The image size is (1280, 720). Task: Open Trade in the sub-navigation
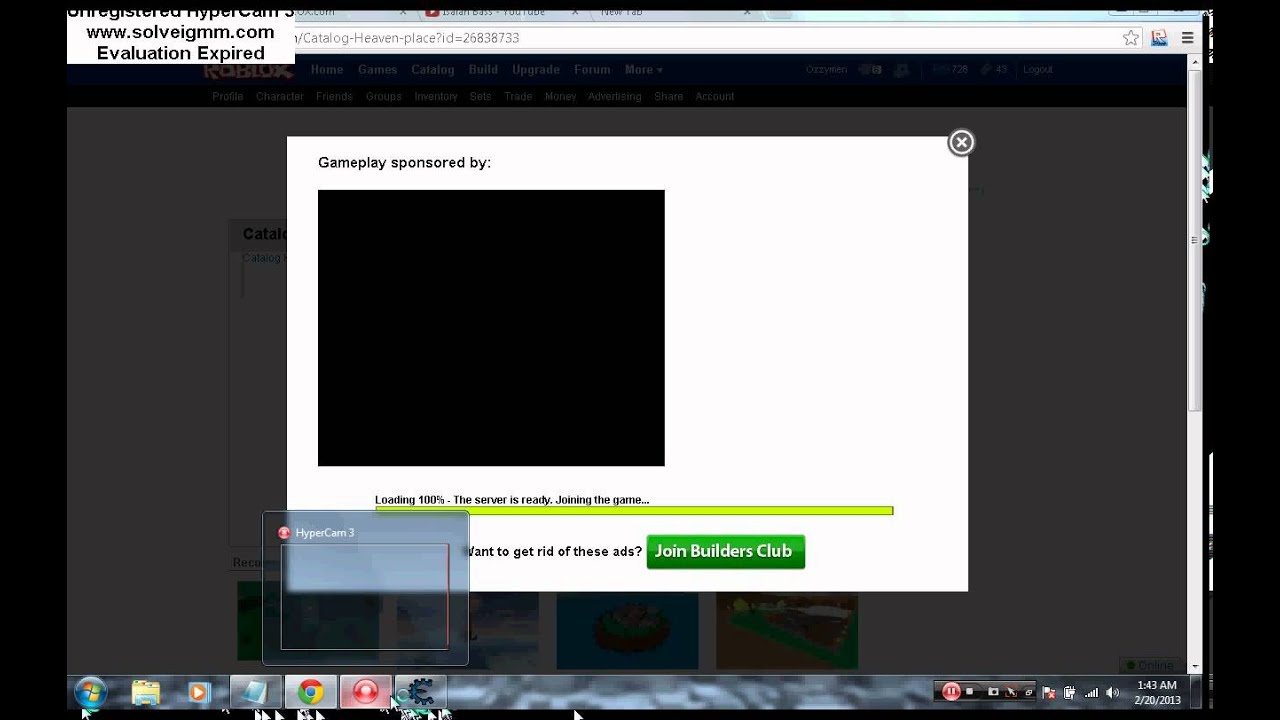[x=518, y=97]
